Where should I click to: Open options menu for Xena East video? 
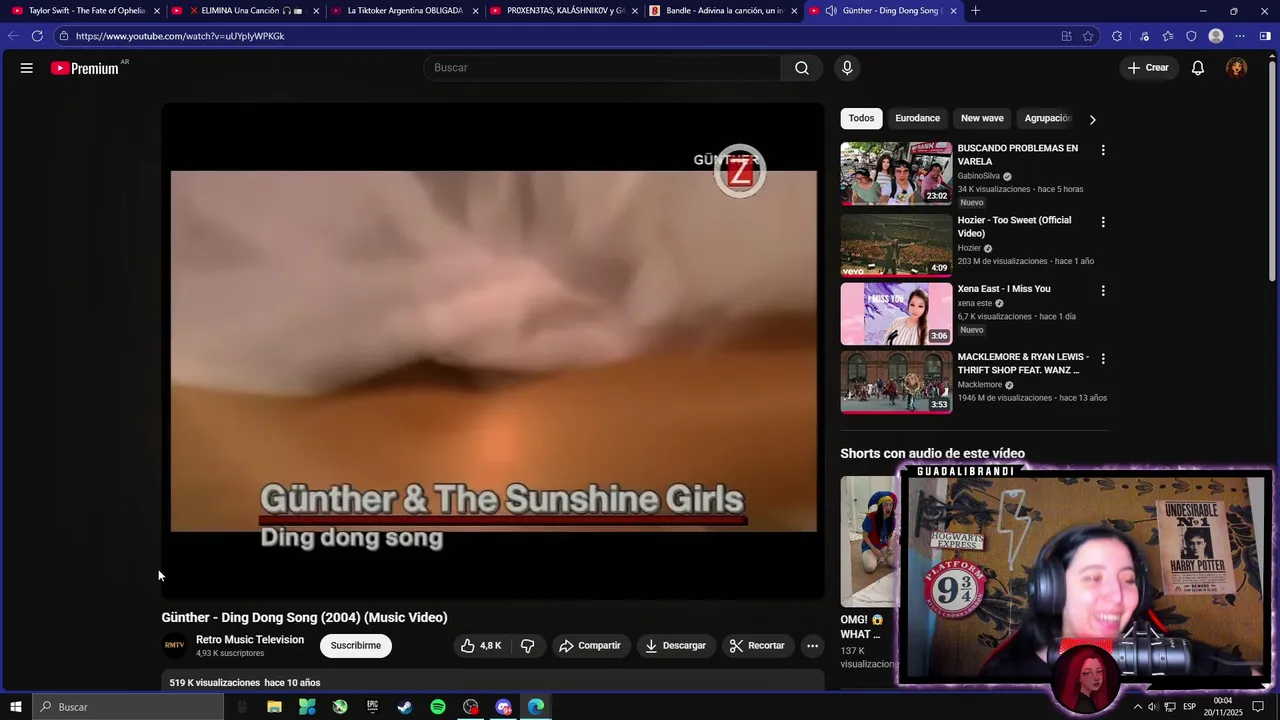click(x=1103, y=291)
